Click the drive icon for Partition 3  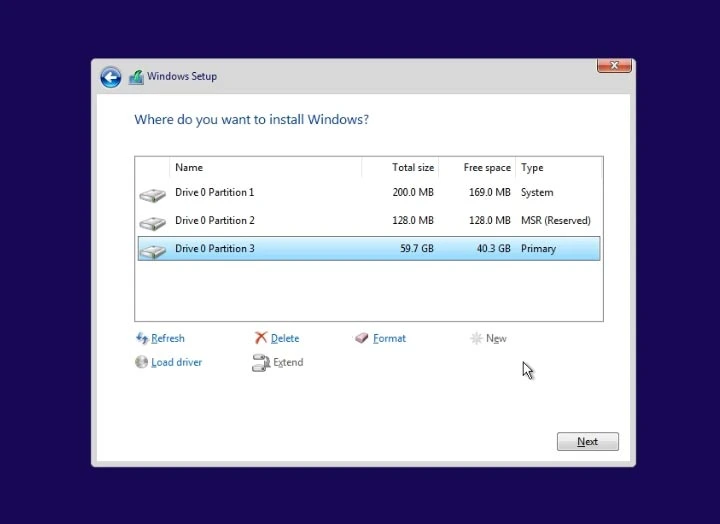152,251
